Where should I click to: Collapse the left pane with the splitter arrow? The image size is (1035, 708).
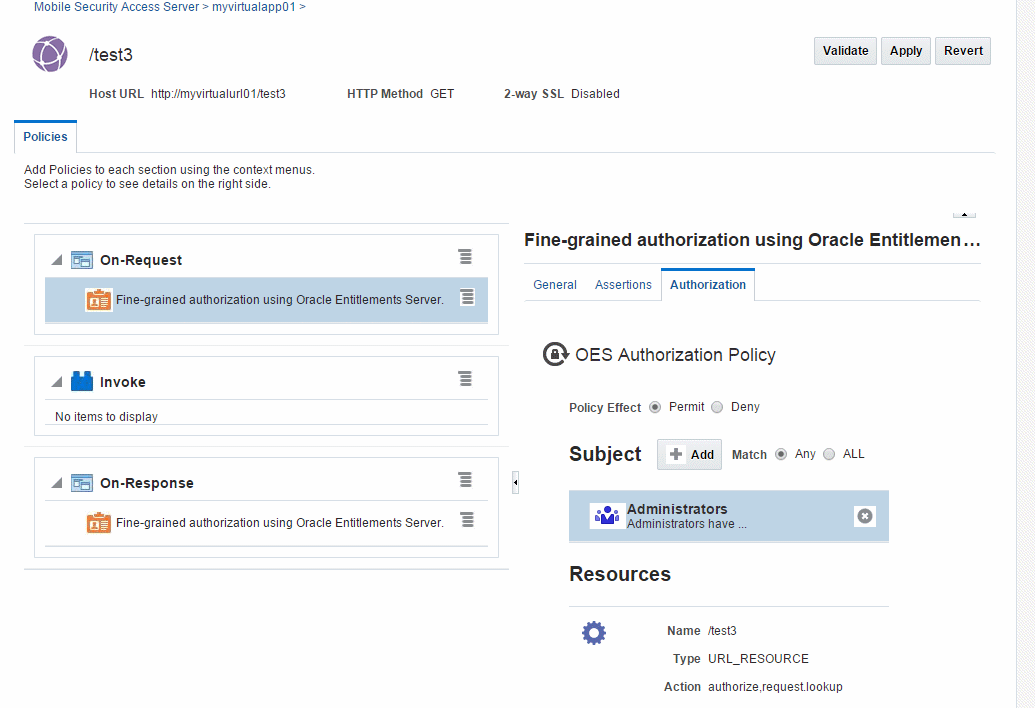516,482
